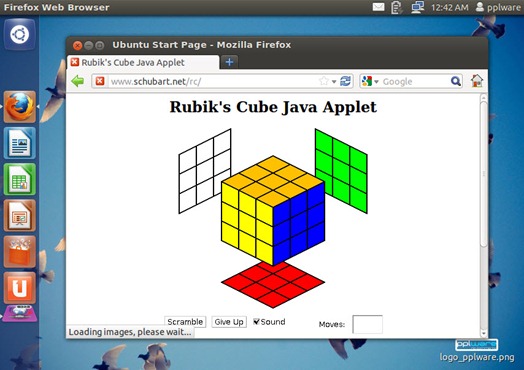Screen dimensions: 524x370
Task: Click the scrollbar up arrow
Action: coord(484,98)
